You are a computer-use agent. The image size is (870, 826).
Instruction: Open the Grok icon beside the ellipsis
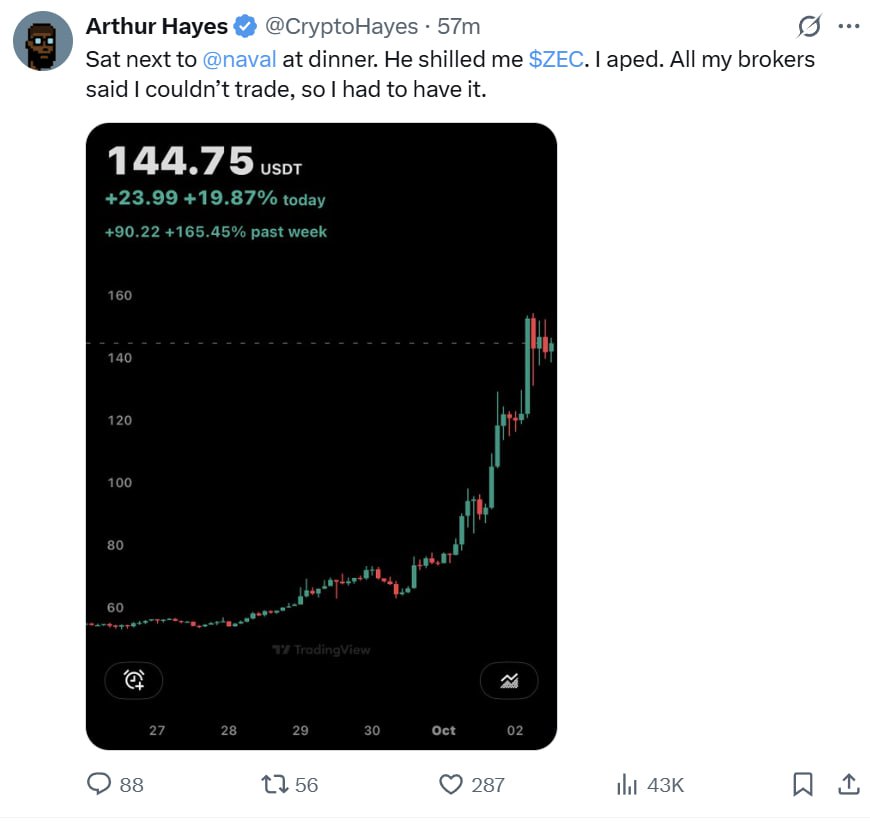(809, 26)
